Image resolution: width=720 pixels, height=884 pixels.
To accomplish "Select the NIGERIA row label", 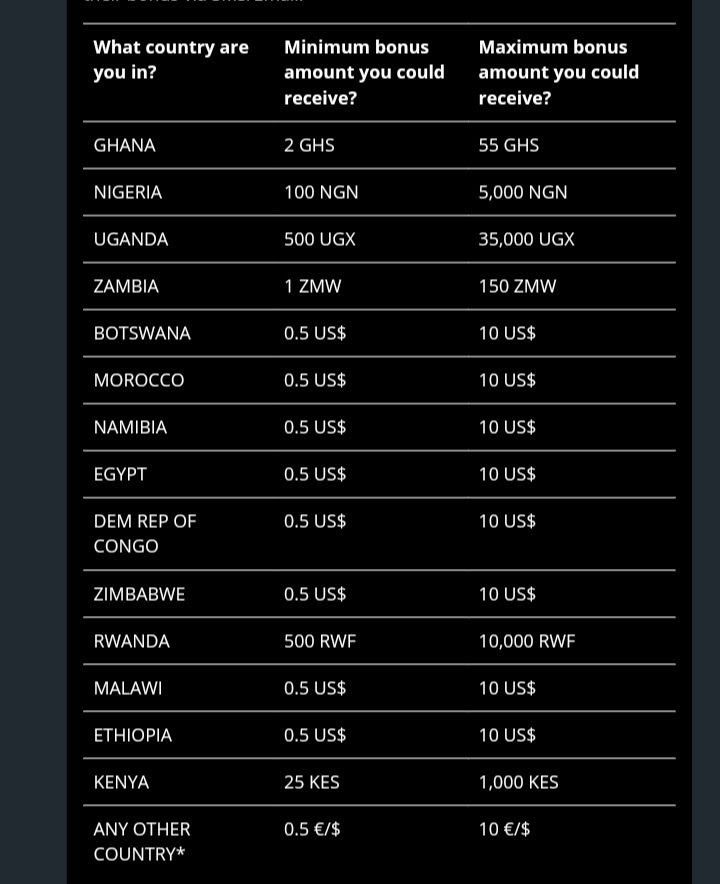I will point(128,192).
